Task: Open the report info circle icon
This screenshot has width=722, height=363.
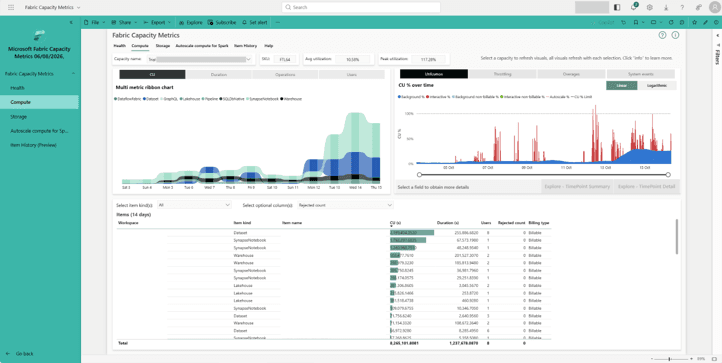Action: tap(675, 35)
